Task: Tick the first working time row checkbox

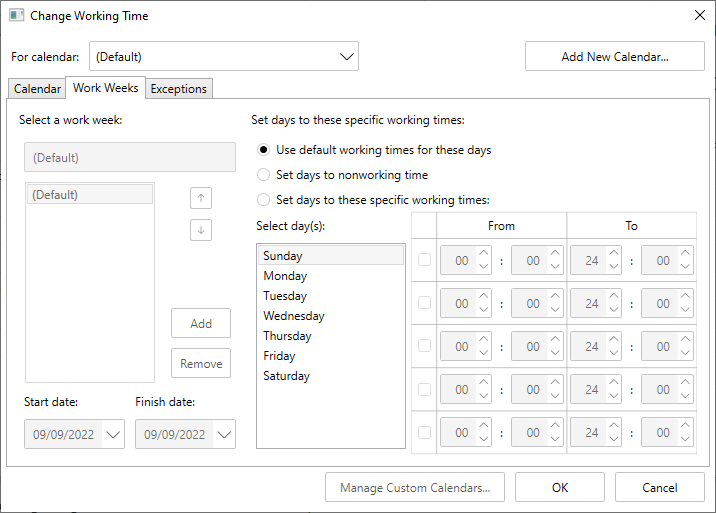Action: (x=425, y=260)
